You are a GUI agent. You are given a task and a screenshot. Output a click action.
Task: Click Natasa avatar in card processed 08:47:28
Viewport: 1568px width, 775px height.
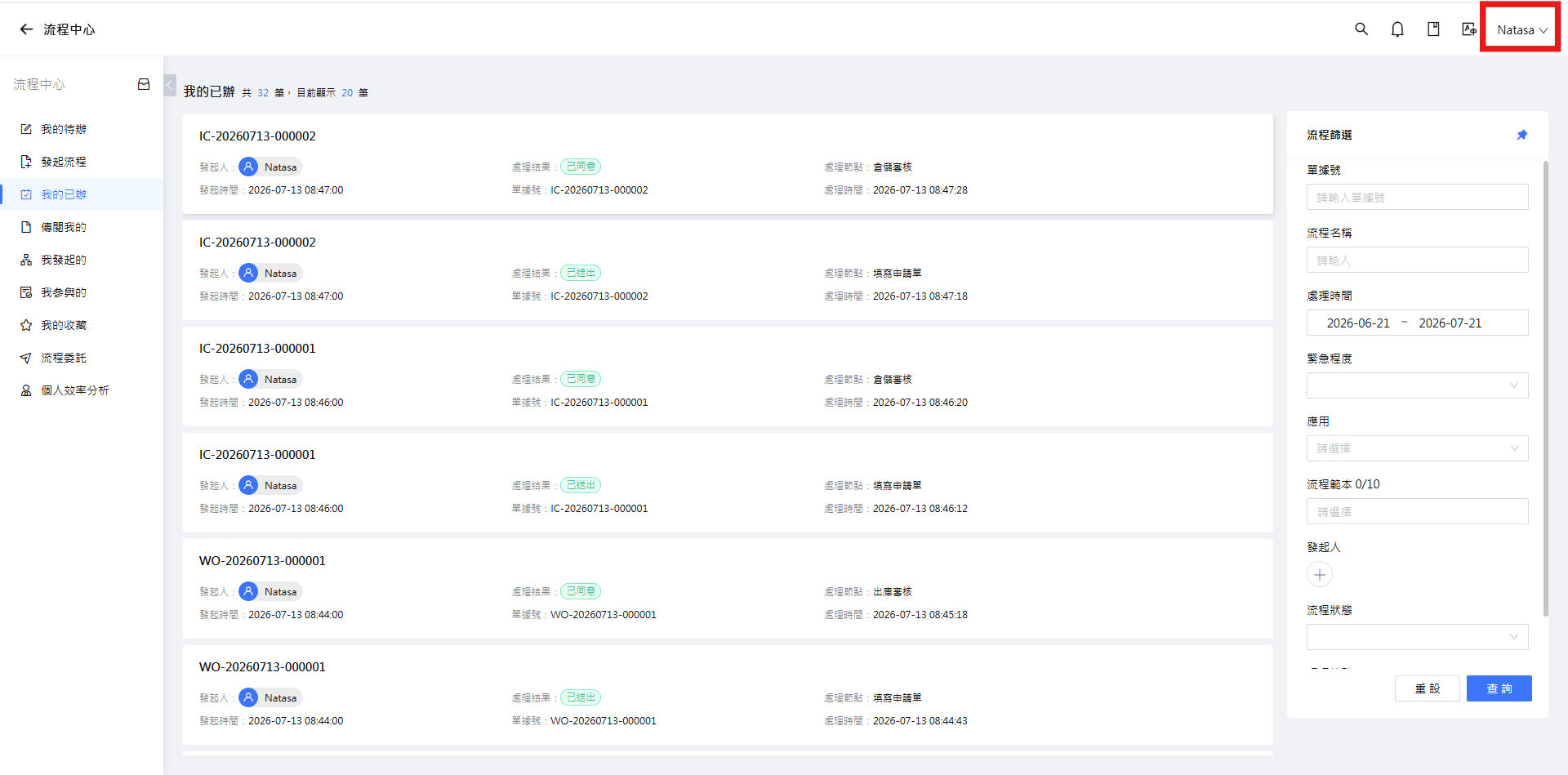tap(248, 167)
